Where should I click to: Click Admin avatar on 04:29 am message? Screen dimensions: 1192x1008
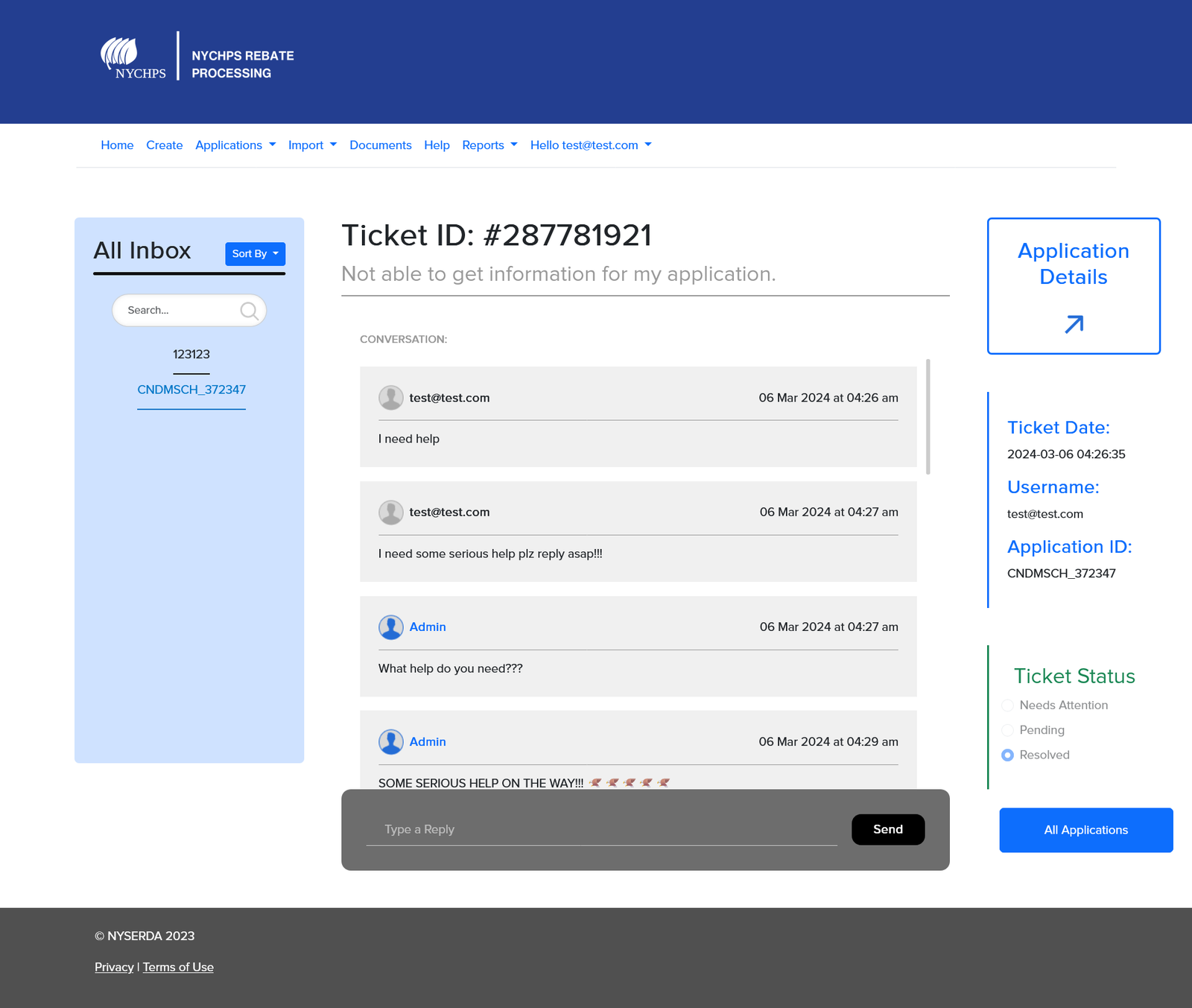point(391,742)
